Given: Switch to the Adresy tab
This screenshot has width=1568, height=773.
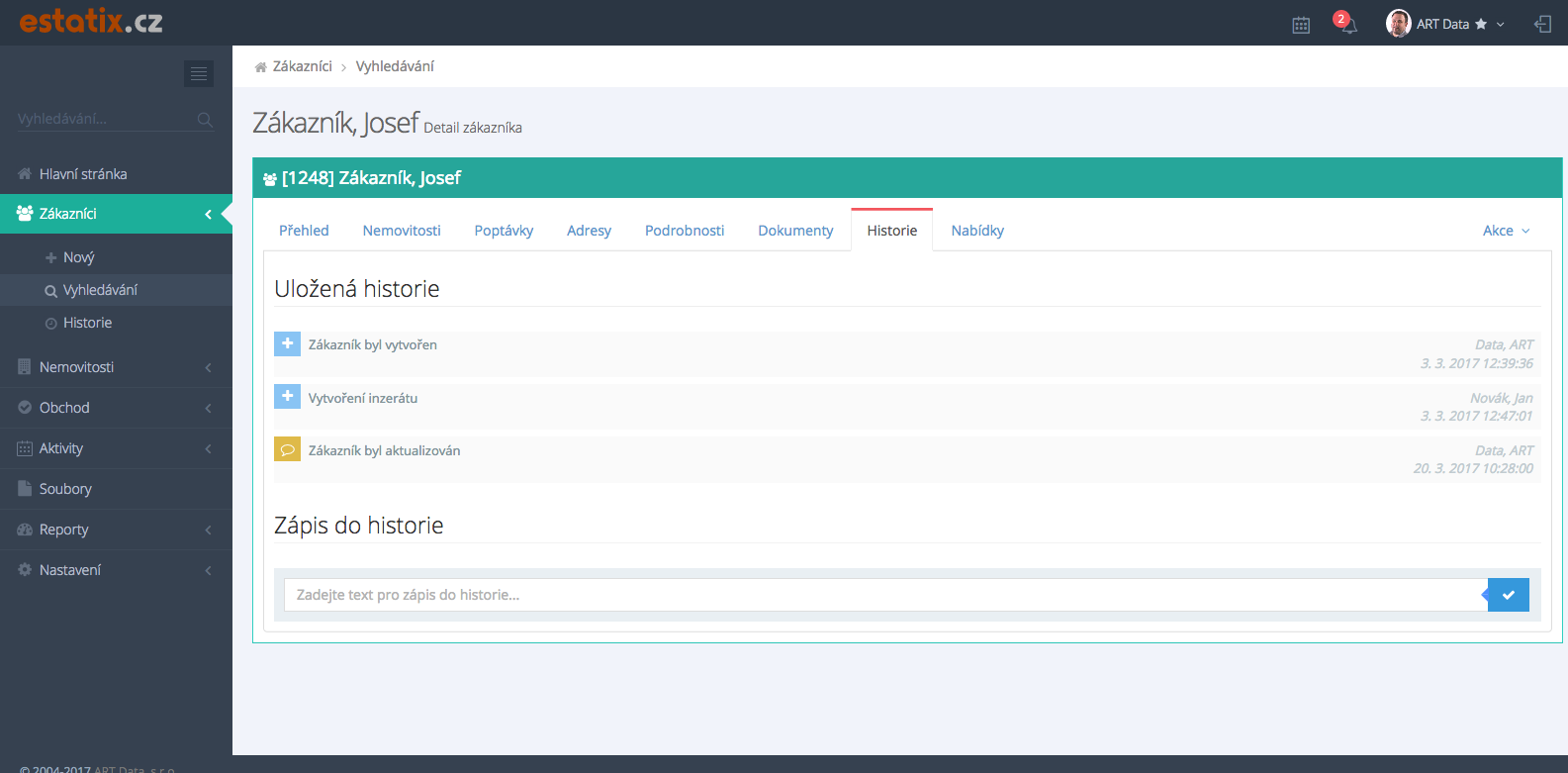Looking at the screenshot, I should tap(589, 231).
